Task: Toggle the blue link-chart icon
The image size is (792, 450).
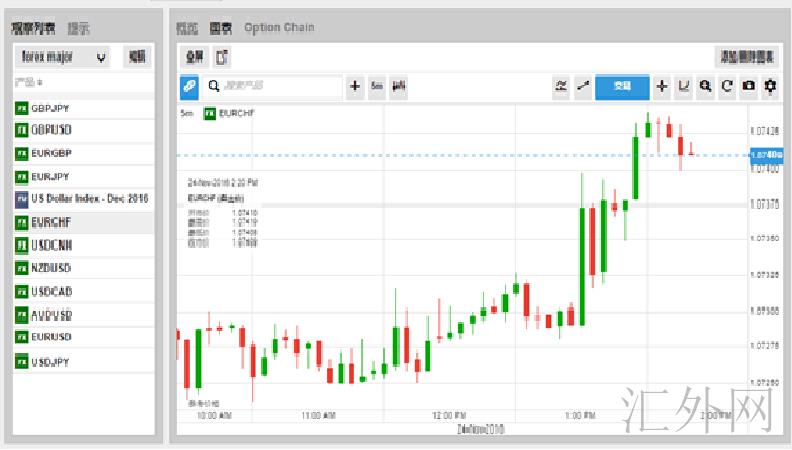Action: 189,86
